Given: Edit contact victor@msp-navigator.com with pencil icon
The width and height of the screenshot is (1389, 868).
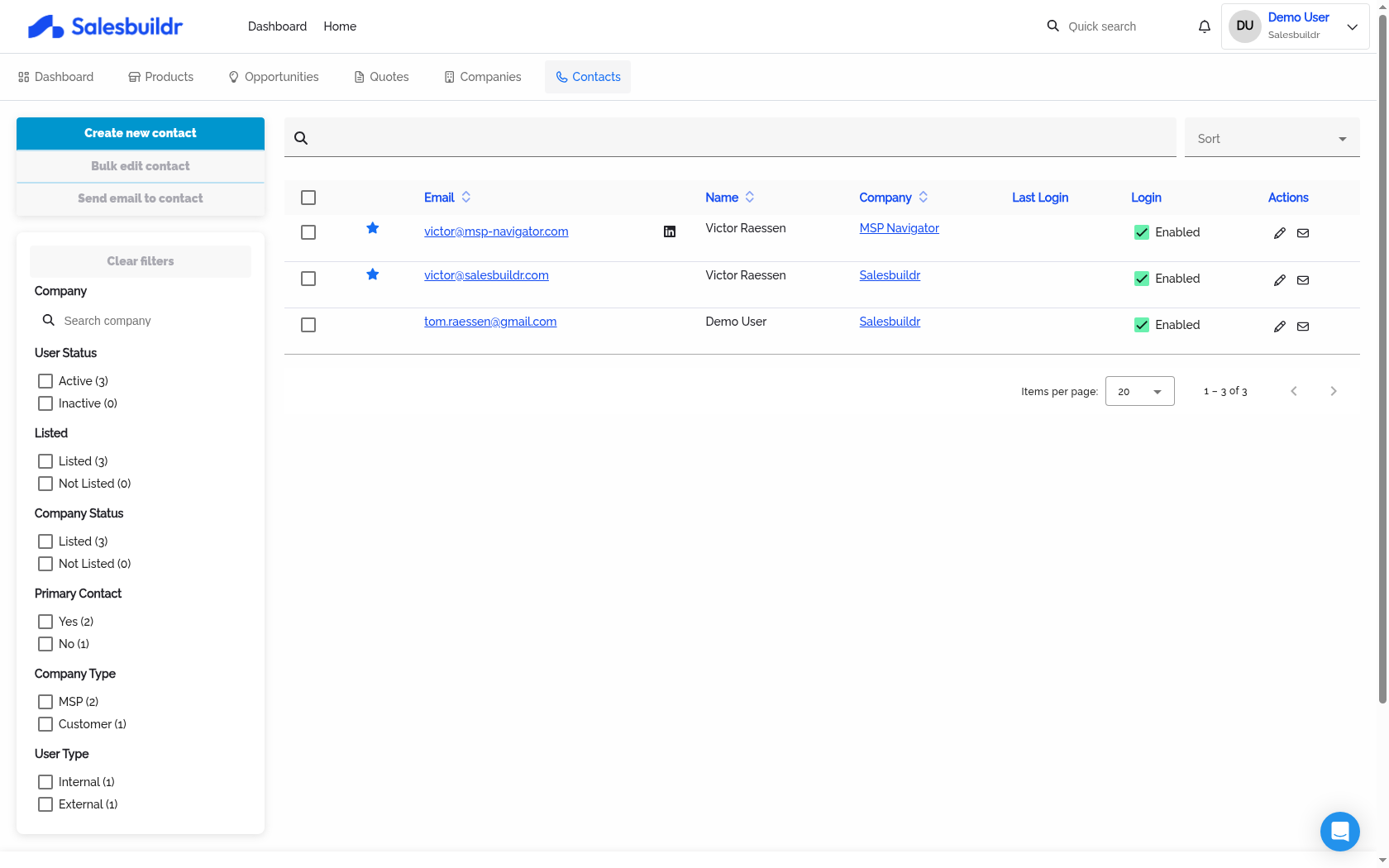Looking at the screenshot, I should coord(1280,233).
